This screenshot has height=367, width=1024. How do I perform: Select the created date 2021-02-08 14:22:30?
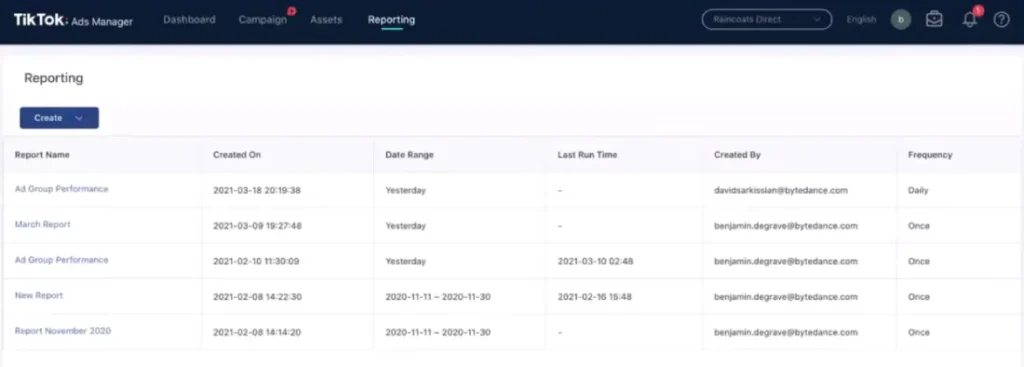(257, 296)
